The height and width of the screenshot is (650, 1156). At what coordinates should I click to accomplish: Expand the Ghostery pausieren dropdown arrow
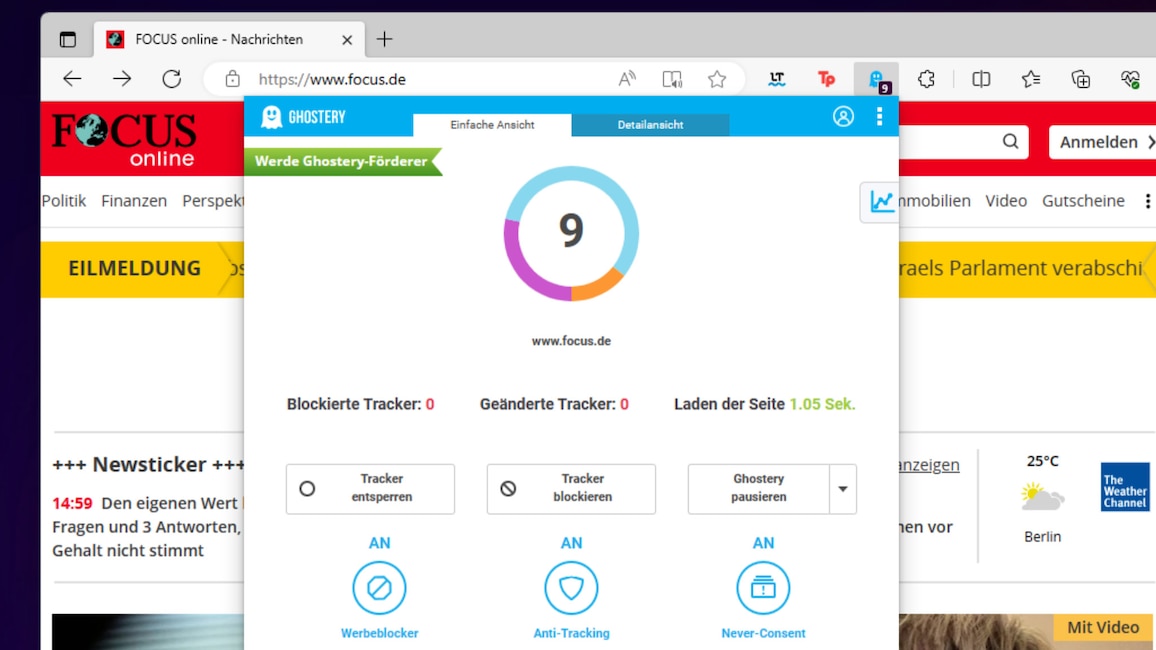843,489
